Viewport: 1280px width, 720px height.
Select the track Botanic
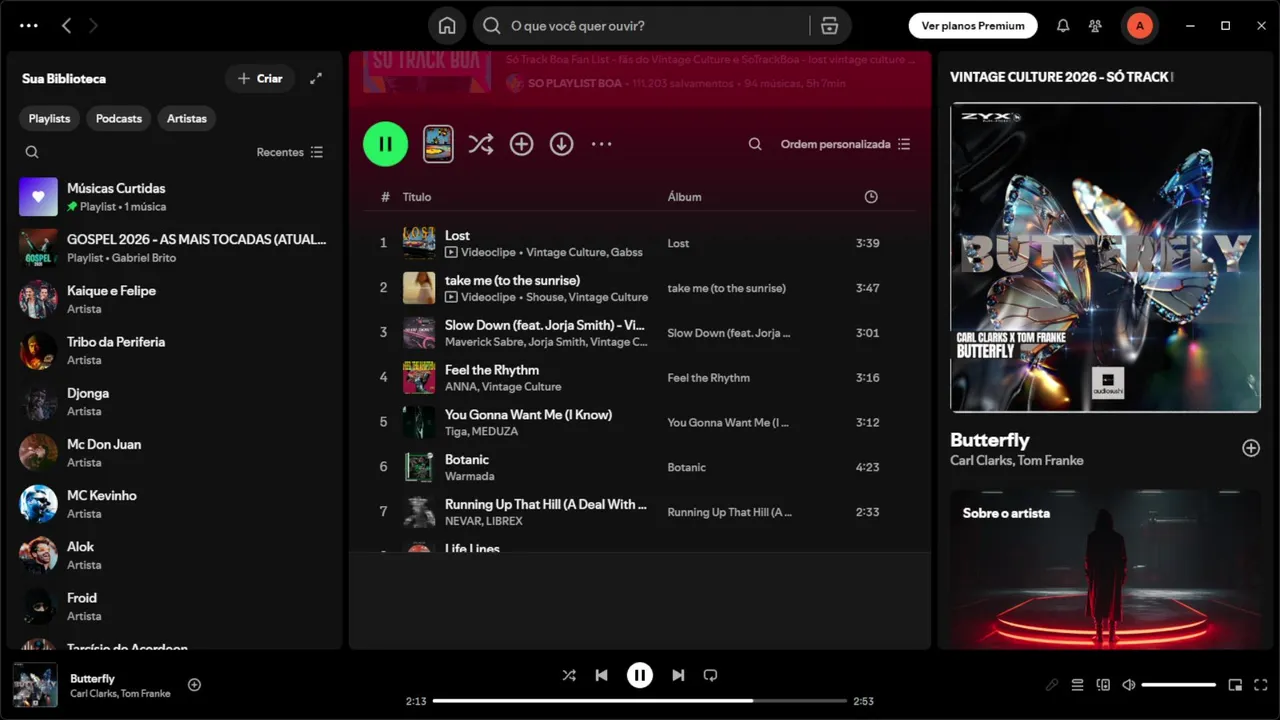pos(640,467)
